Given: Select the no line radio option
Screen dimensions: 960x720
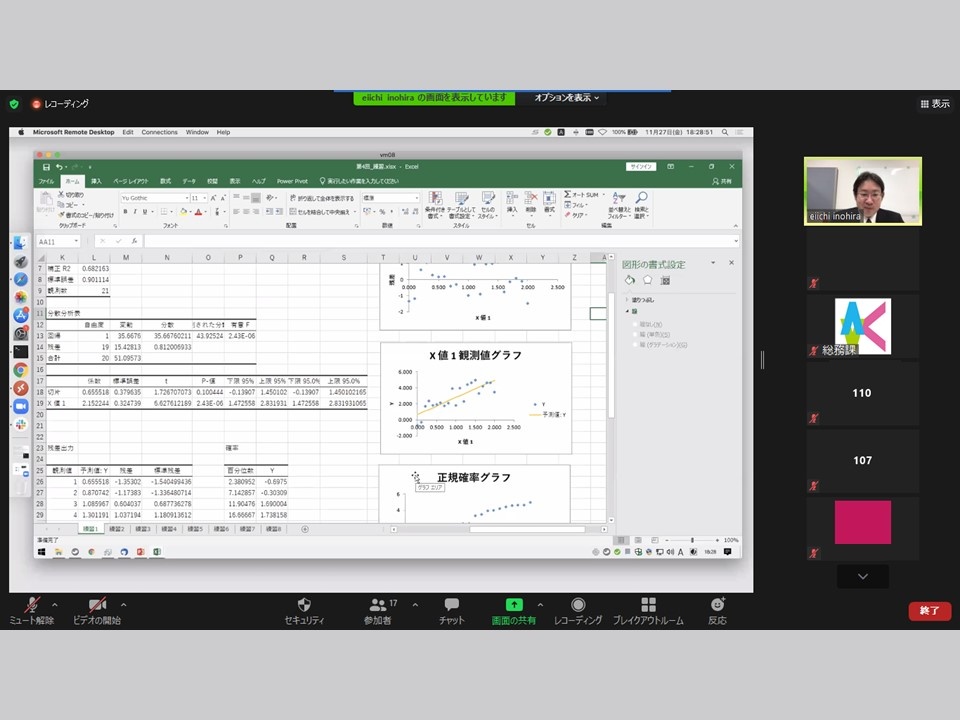Looking at the screenshot, I should point(636,324).
